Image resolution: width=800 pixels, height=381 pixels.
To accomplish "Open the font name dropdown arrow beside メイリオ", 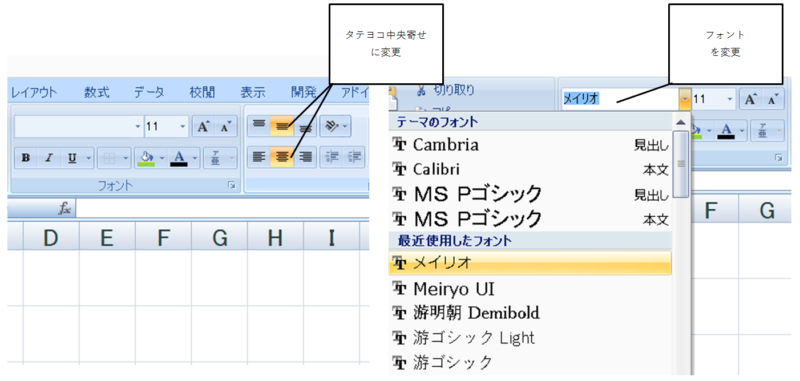I will coord(684,99).
